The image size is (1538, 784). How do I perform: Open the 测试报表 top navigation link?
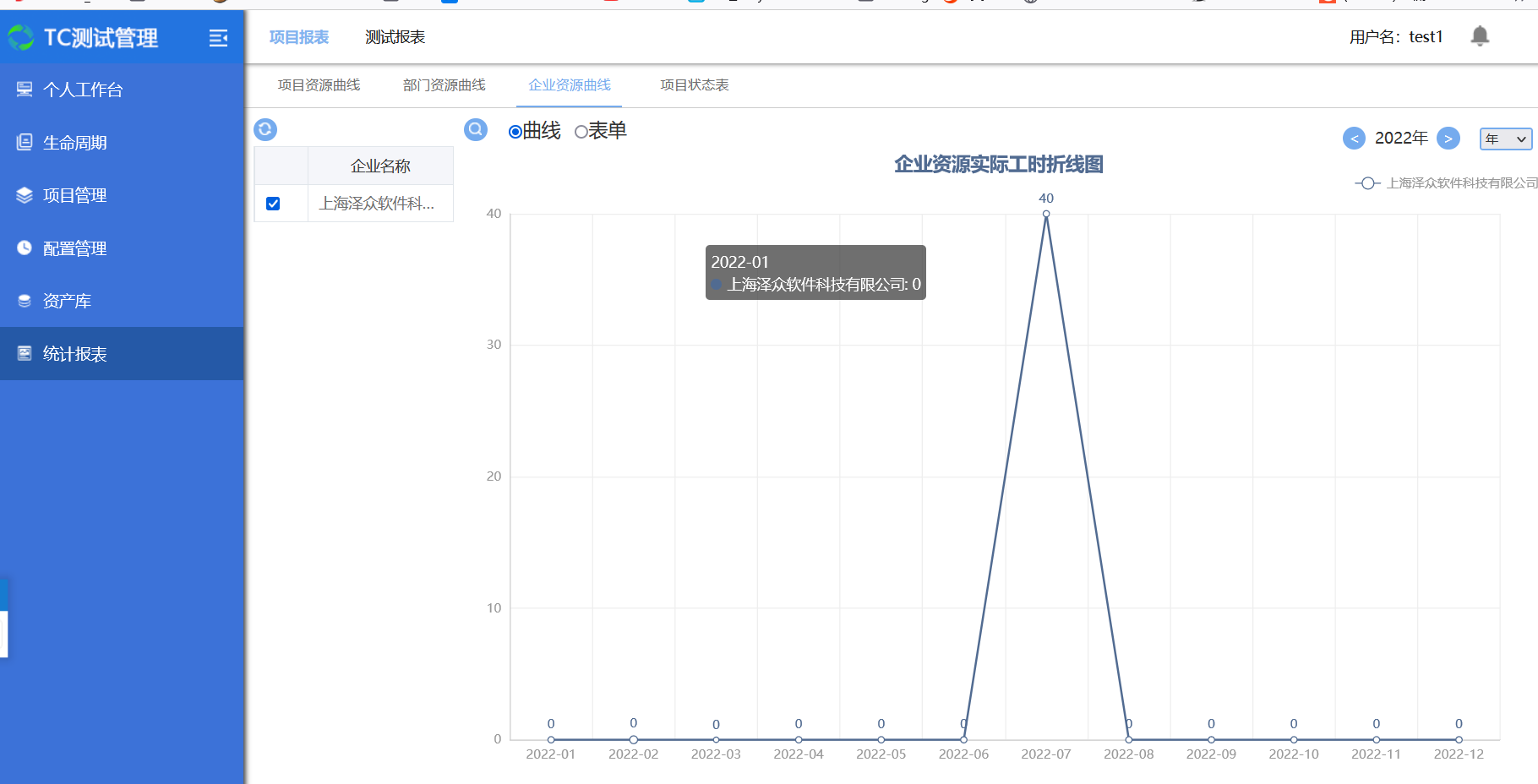pyautogui.click(x=395, y=37)
